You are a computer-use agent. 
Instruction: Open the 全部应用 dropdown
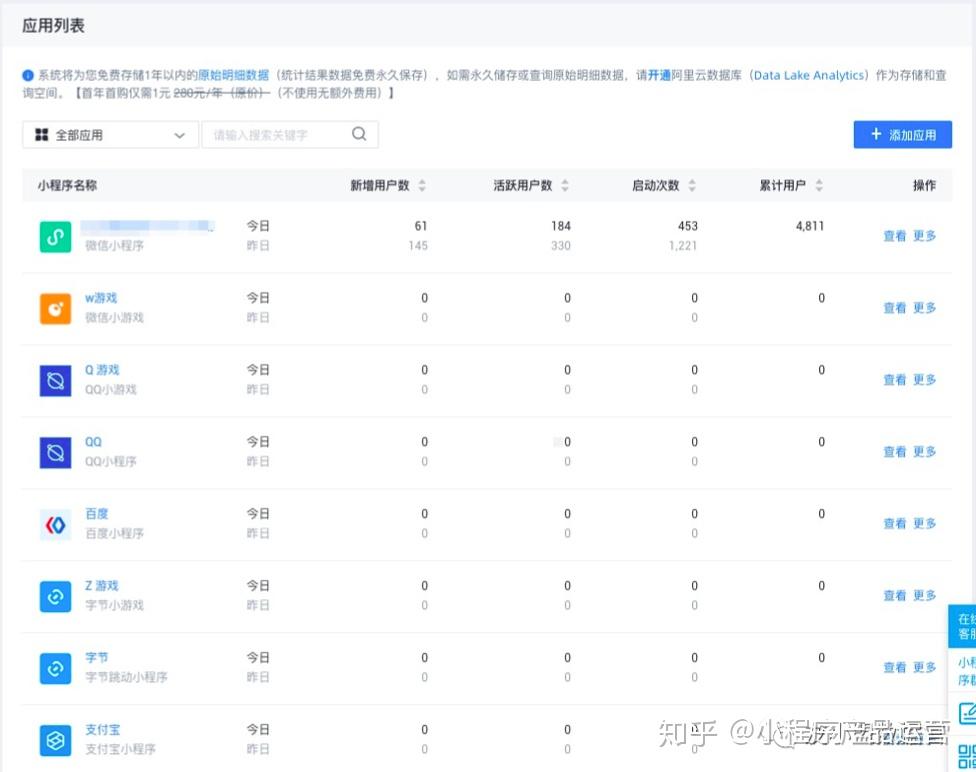click(110, 135)
